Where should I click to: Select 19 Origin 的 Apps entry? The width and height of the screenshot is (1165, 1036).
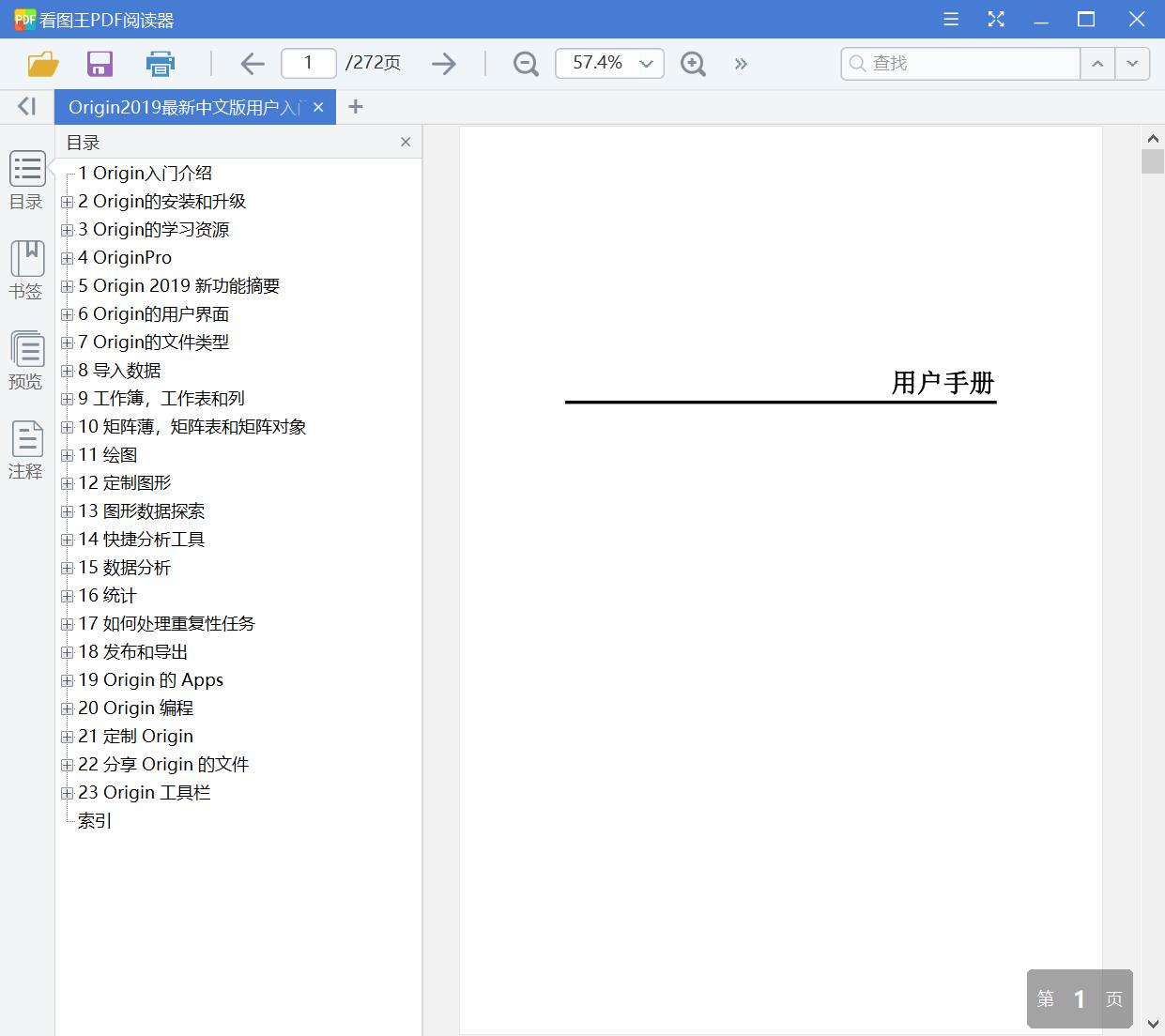click(151, 679)
